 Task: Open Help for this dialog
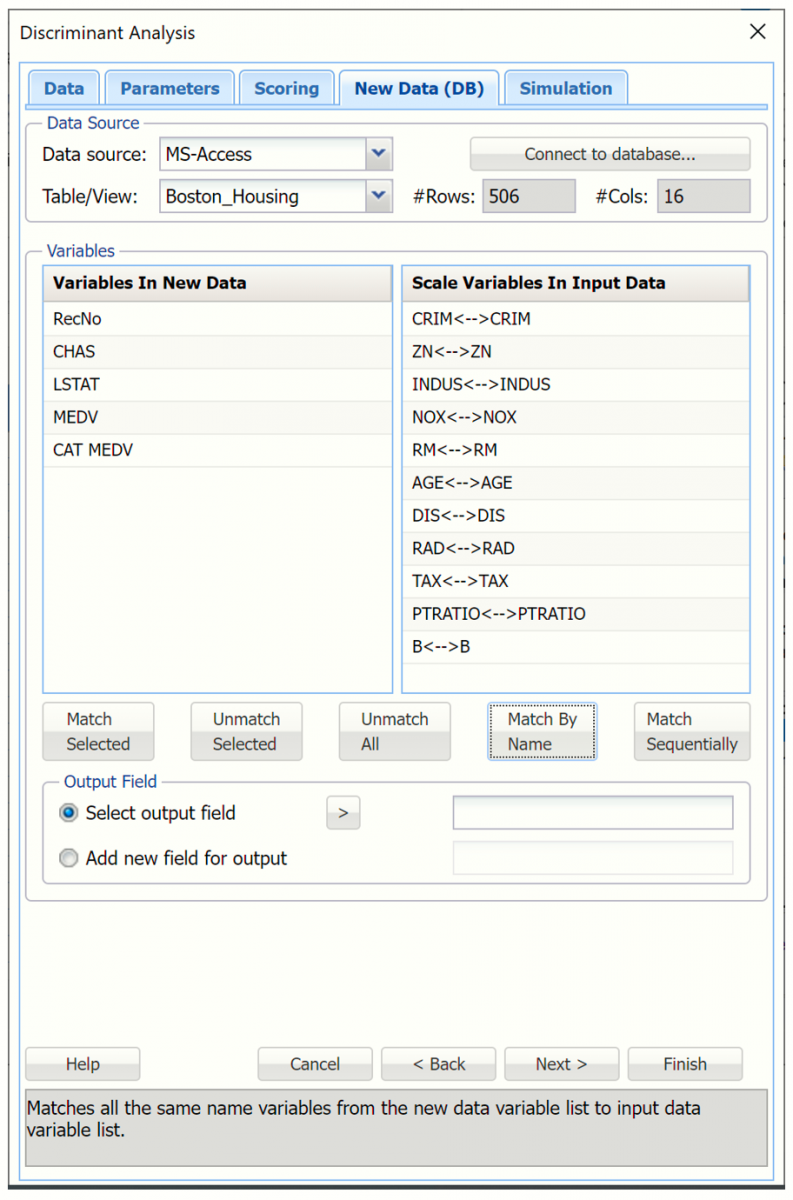pyautogui.click(x=82, y=1064)
